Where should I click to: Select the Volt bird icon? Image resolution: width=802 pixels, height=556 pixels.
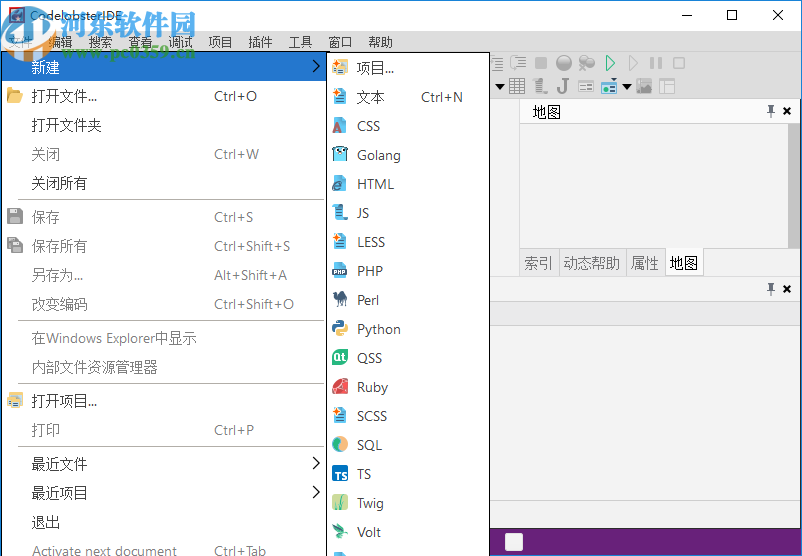340,531
